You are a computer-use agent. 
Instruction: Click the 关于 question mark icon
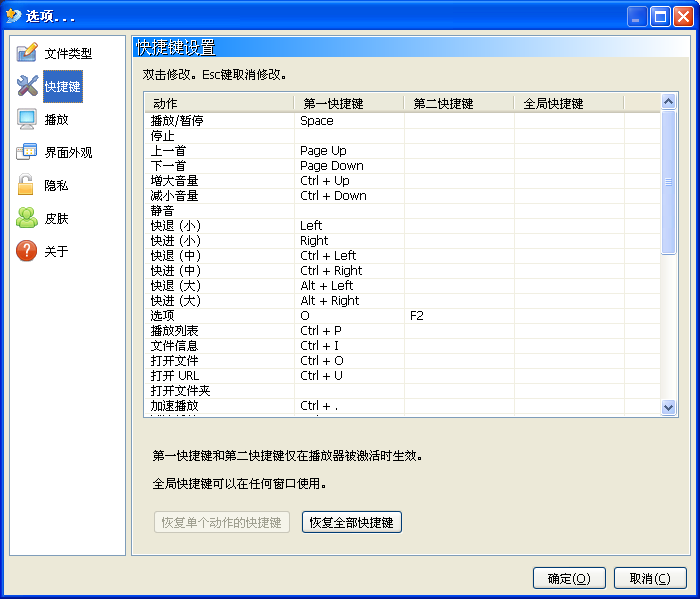tap(27, 251)
